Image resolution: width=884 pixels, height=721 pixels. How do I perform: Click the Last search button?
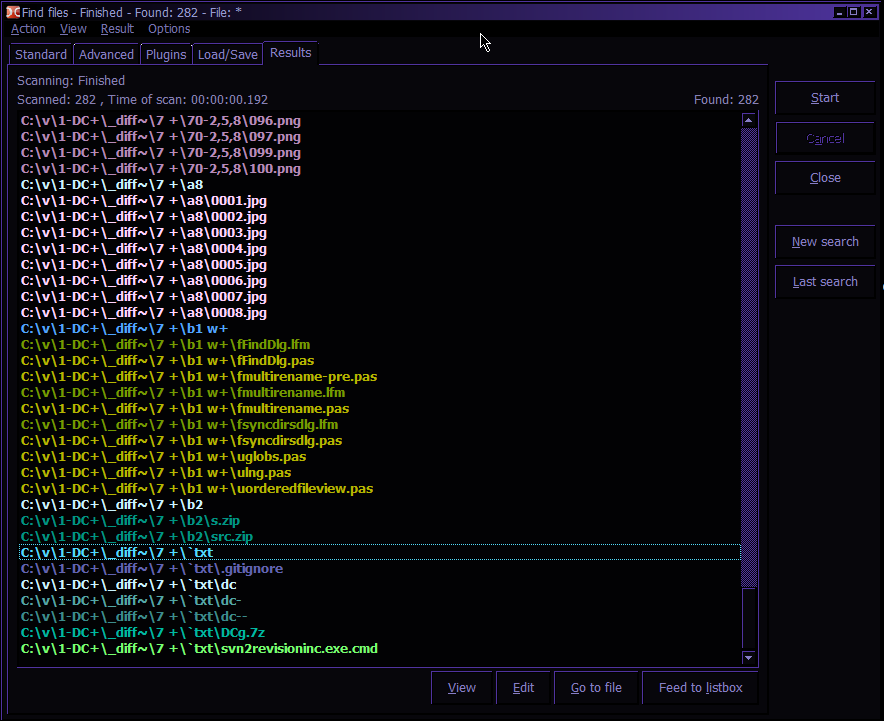pyautogui.click(x=825, y=282)
